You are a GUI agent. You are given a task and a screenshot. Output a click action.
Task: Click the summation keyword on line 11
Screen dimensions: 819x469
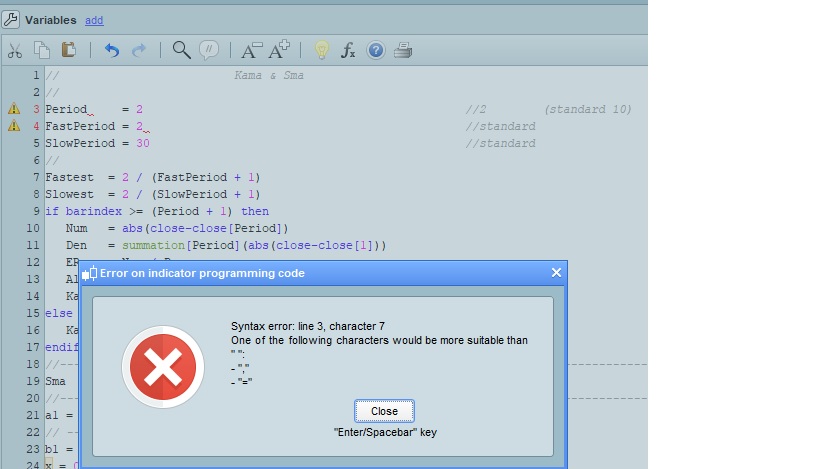[x=154, y=245]
